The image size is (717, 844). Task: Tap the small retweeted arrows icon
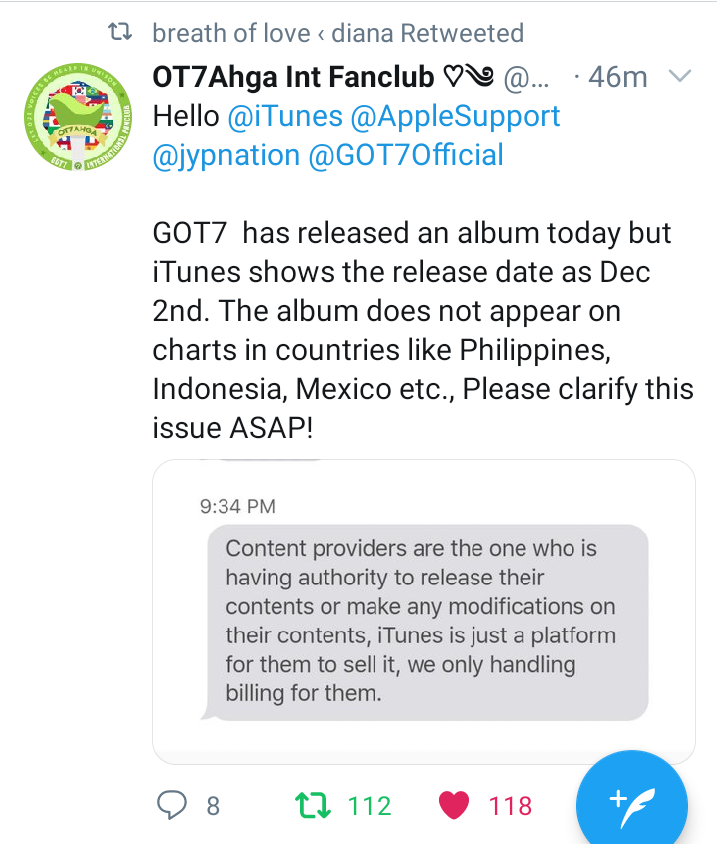click(x=120, y=32)
